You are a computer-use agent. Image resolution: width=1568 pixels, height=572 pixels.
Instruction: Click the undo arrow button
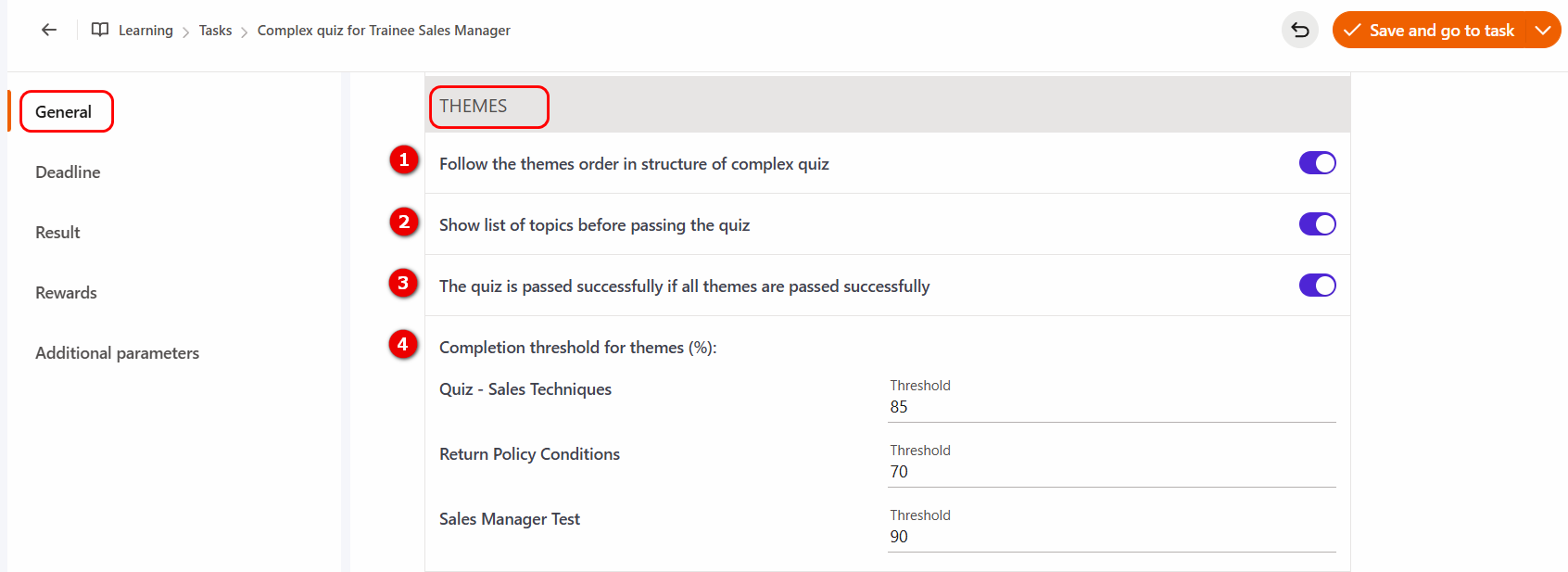tap(1299, 31)
